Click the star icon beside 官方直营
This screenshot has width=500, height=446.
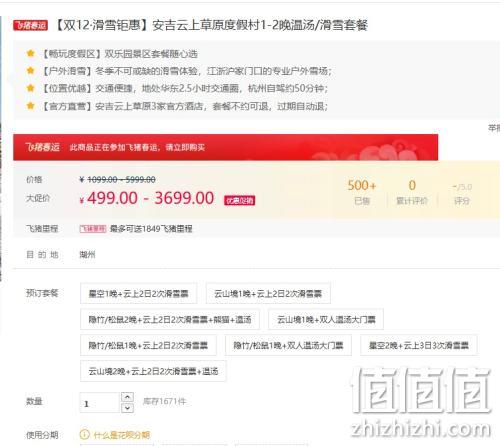pos(31,106)
